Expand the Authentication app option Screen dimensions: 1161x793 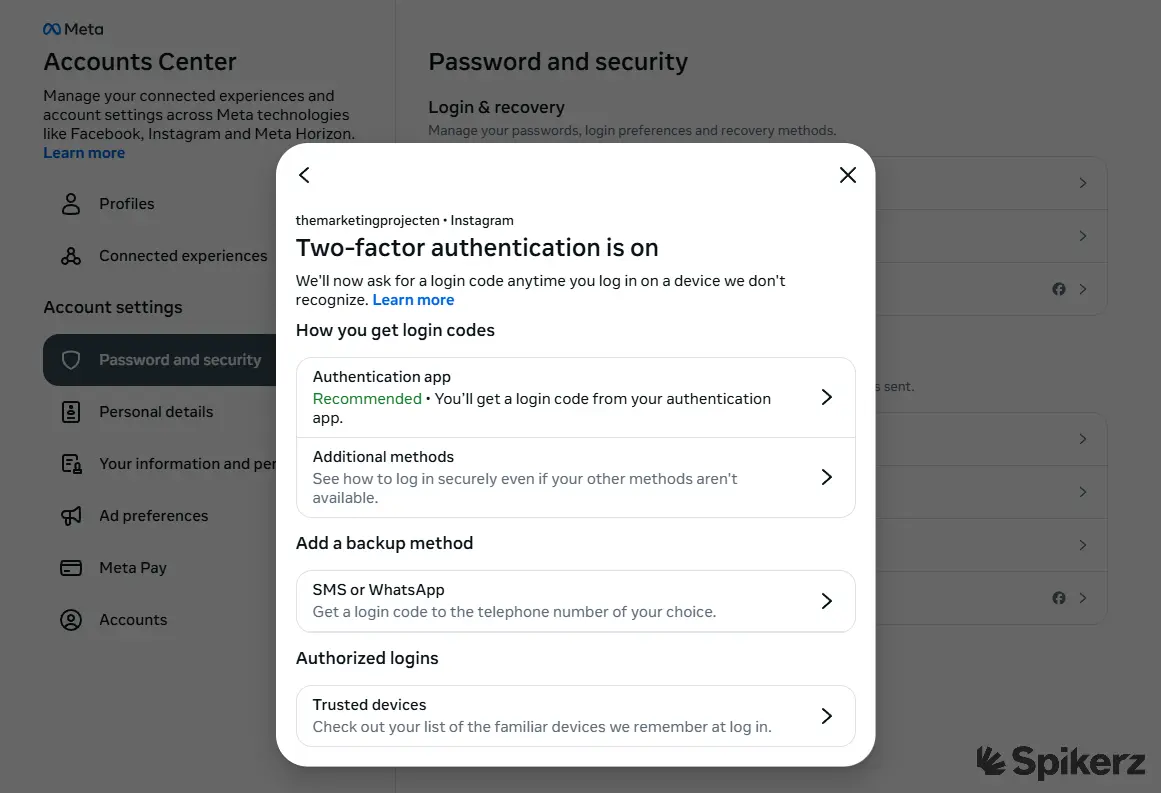click(x=826, y=397)
